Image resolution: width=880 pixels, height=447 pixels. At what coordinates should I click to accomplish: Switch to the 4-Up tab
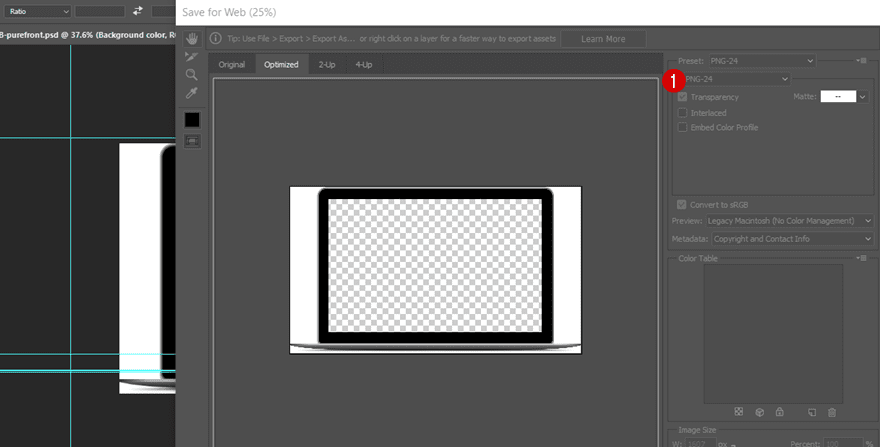364,65
